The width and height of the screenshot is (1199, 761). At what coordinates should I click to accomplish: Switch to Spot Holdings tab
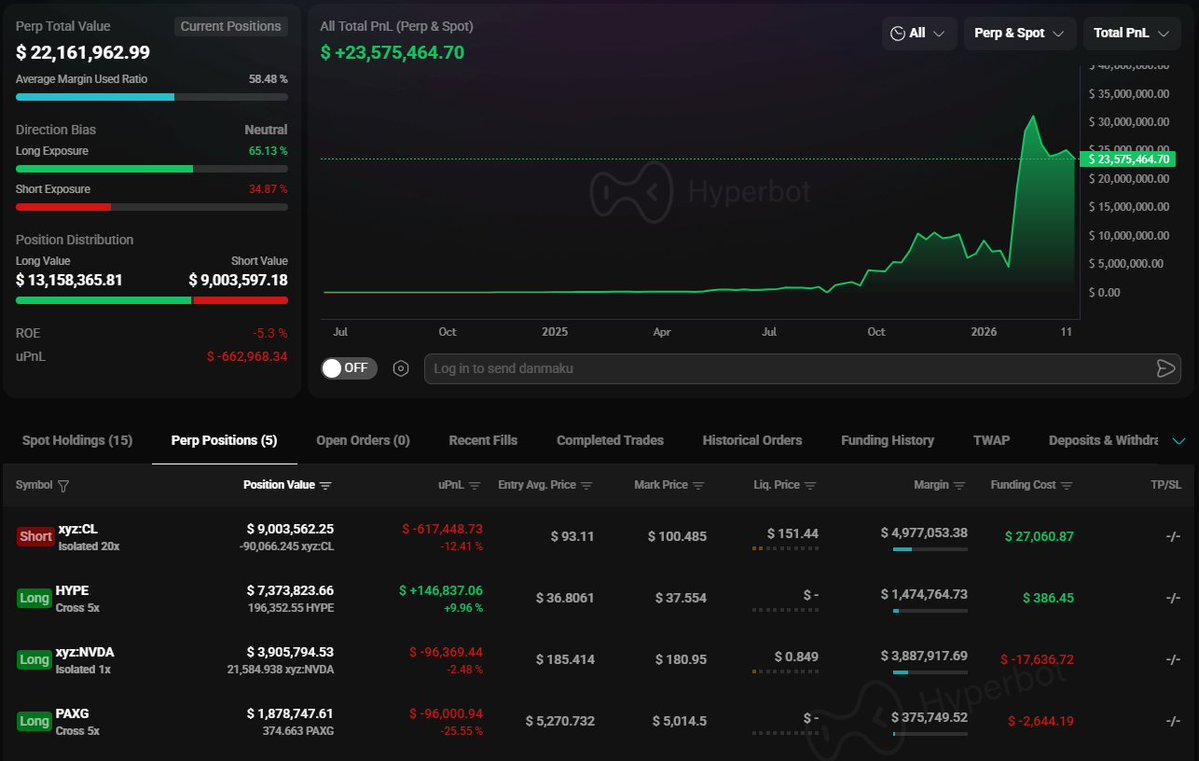tap(77, 440)
